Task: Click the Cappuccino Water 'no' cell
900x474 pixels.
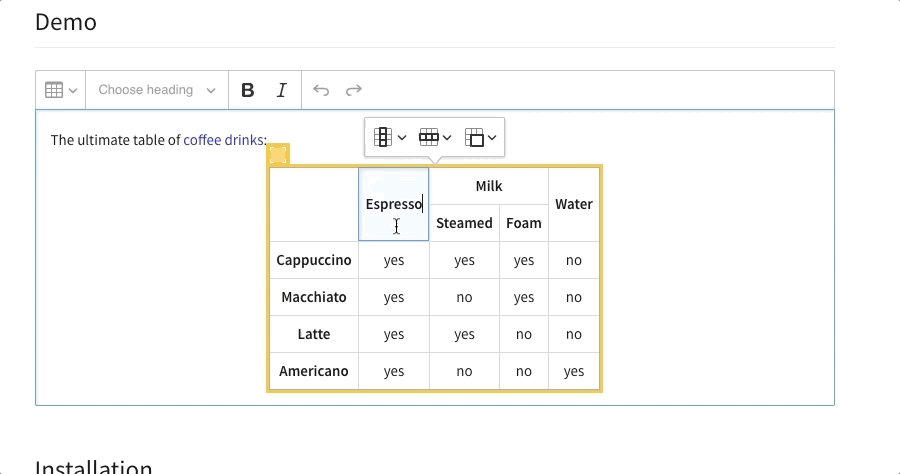Action: tap(574, 260)
